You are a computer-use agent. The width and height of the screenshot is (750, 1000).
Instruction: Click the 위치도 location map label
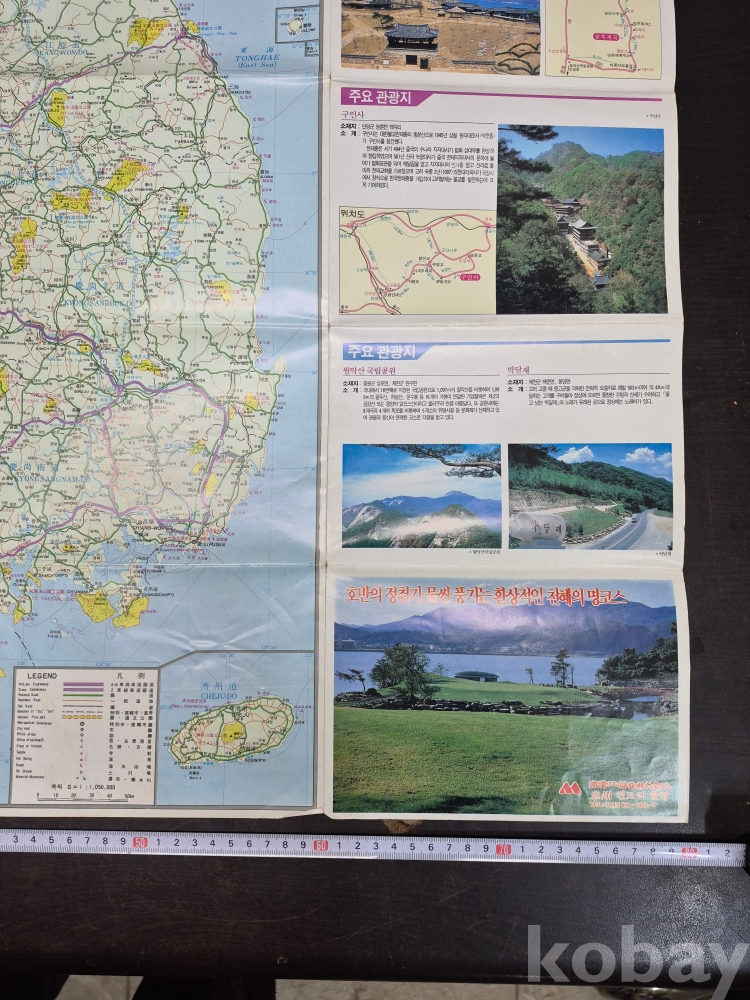click(355, 213)
